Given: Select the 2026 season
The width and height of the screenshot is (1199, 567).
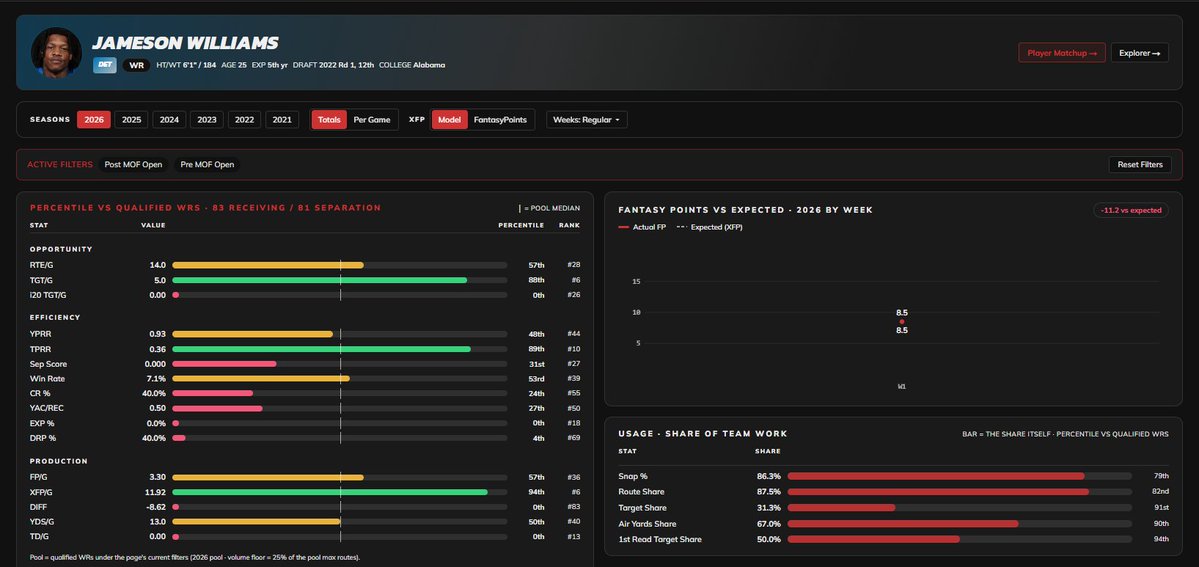Looking at the screenshot, I should pyautogui.click(x=94, y=120).
